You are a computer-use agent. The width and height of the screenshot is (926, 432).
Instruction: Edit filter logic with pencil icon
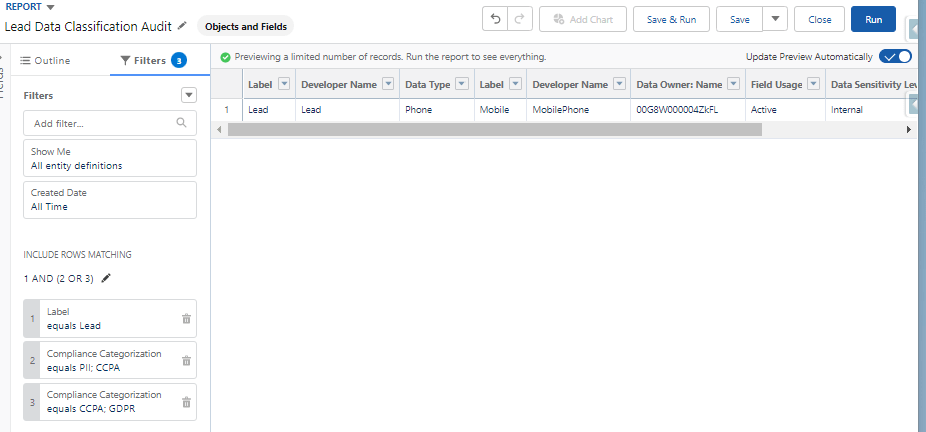[x=106, y=278]
